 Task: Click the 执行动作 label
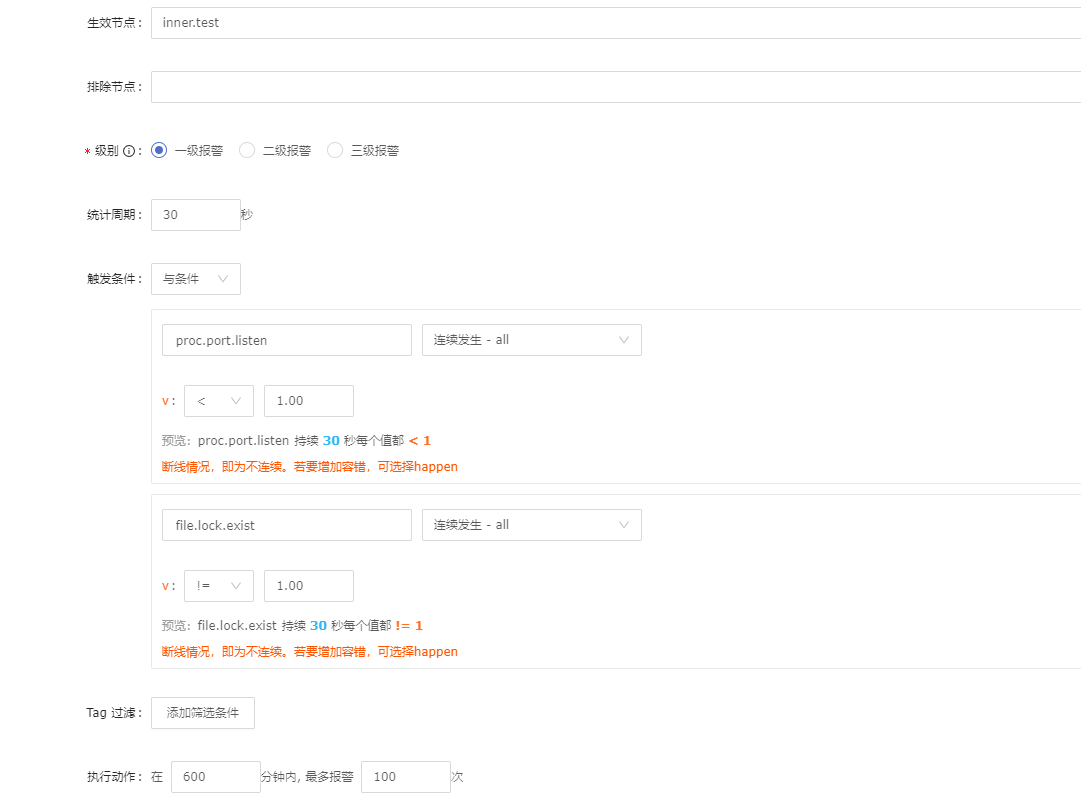114,777
